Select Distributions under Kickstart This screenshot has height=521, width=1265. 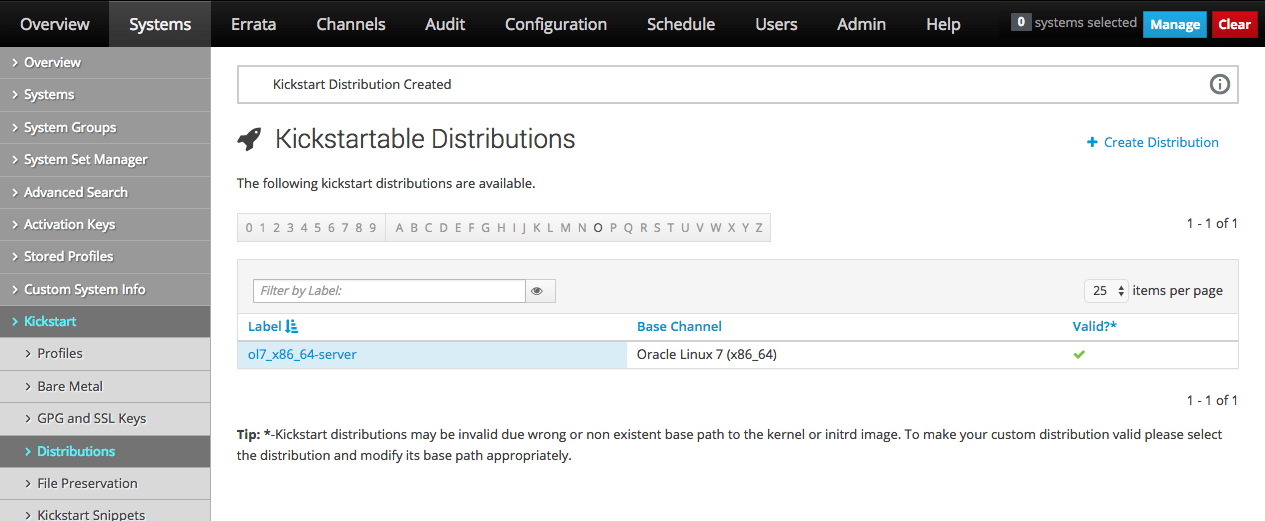(105, 451)
